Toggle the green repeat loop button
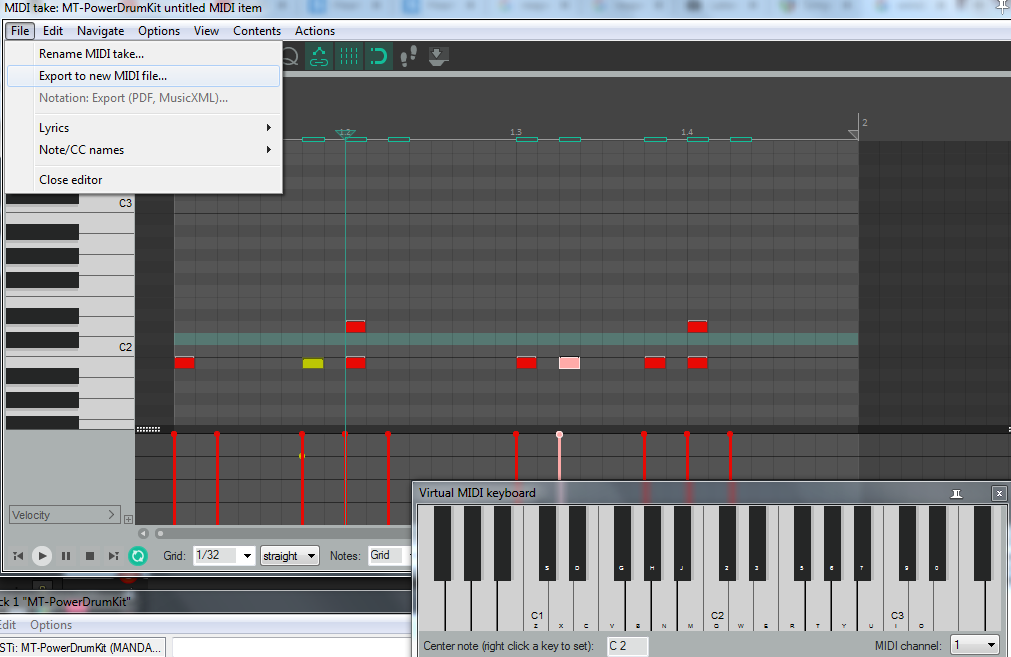The image size is (1011, 657). [x=138, y=556]
